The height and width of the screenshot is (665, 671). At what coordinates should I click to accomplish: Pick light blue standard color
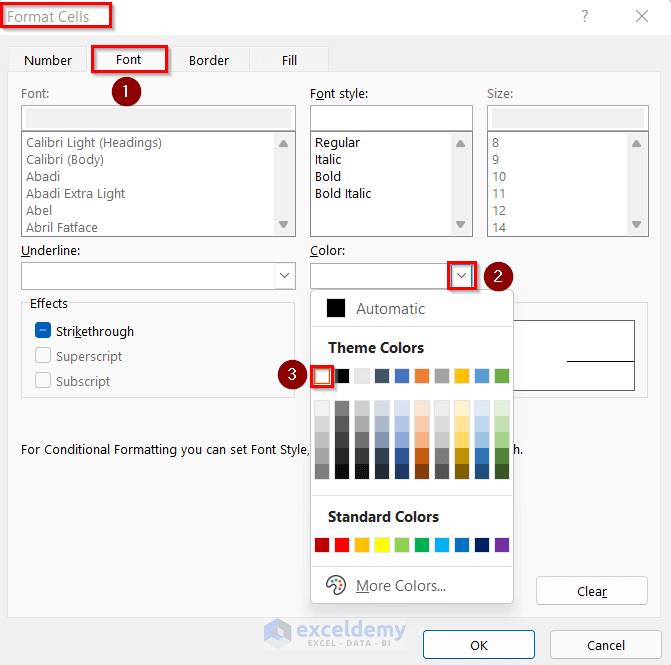[x=442, y=545]
